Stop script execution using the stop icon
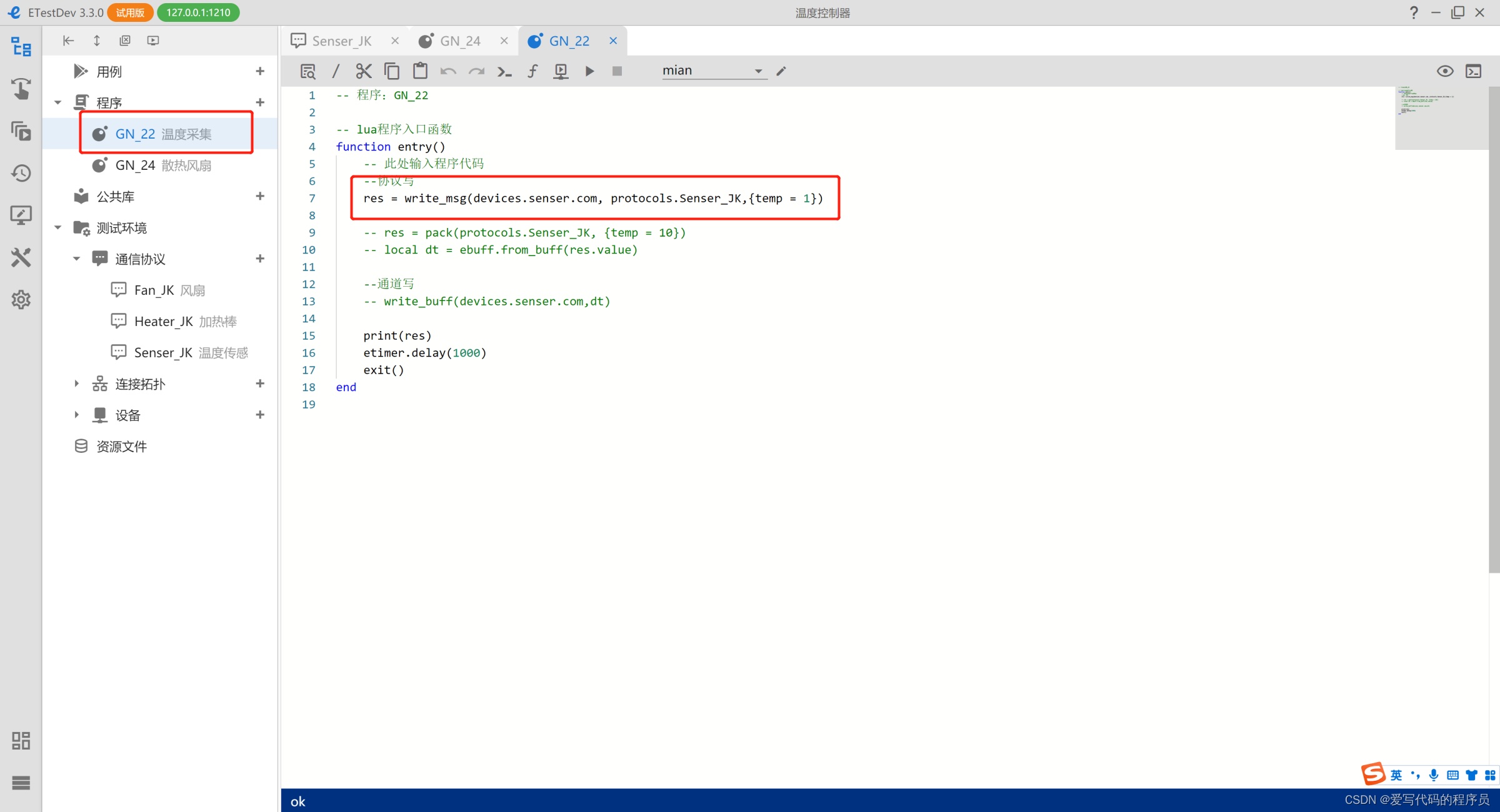1500x812 pixels. tap(617, 71)
